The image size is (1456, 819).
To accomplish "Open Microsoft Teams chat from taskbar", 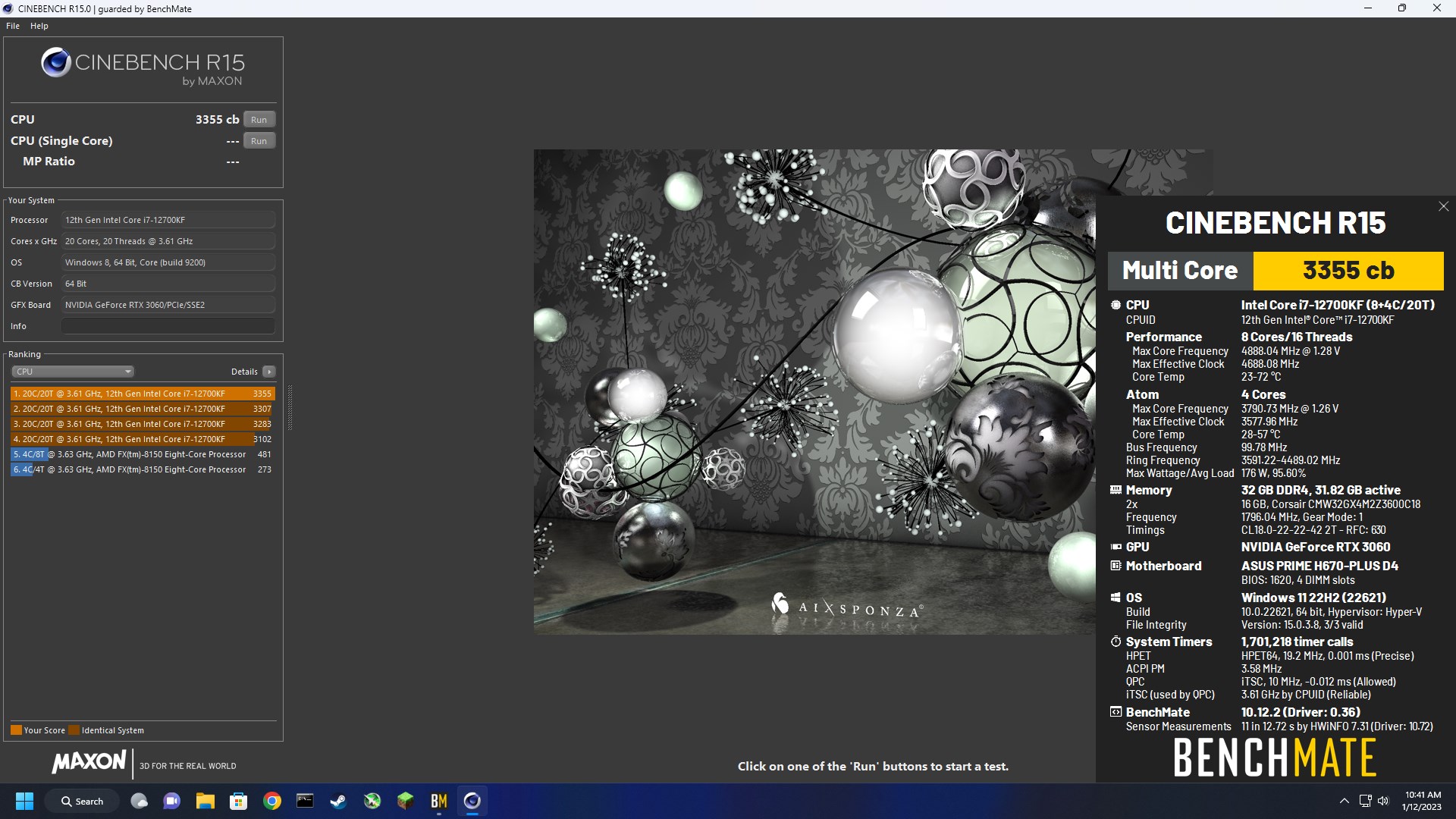I will pos(172,801).
